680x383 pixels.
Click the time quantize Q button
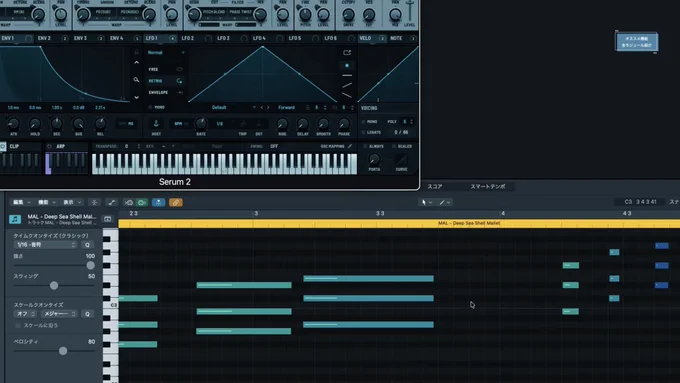pos(87,245)
